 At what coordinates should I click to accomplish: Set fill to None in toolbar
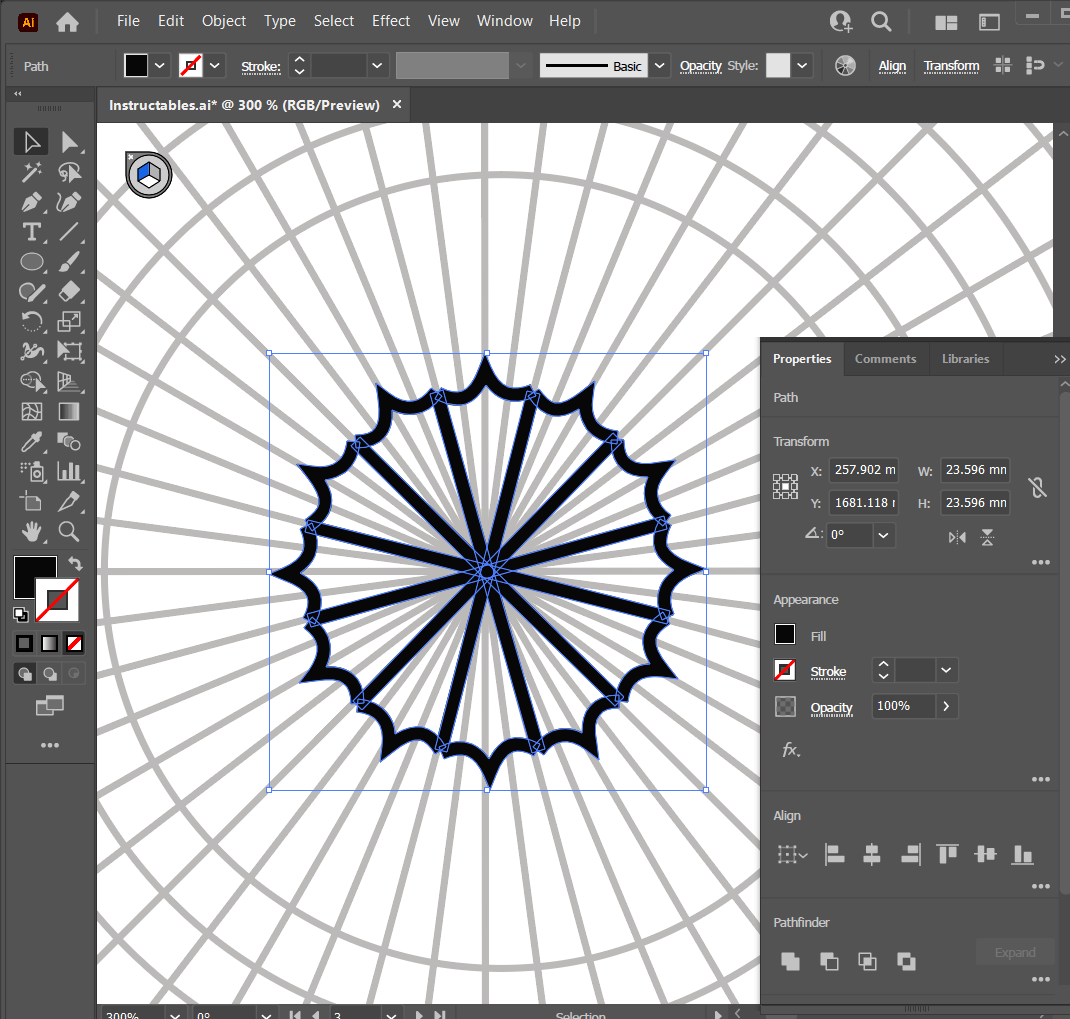point(75,643)
